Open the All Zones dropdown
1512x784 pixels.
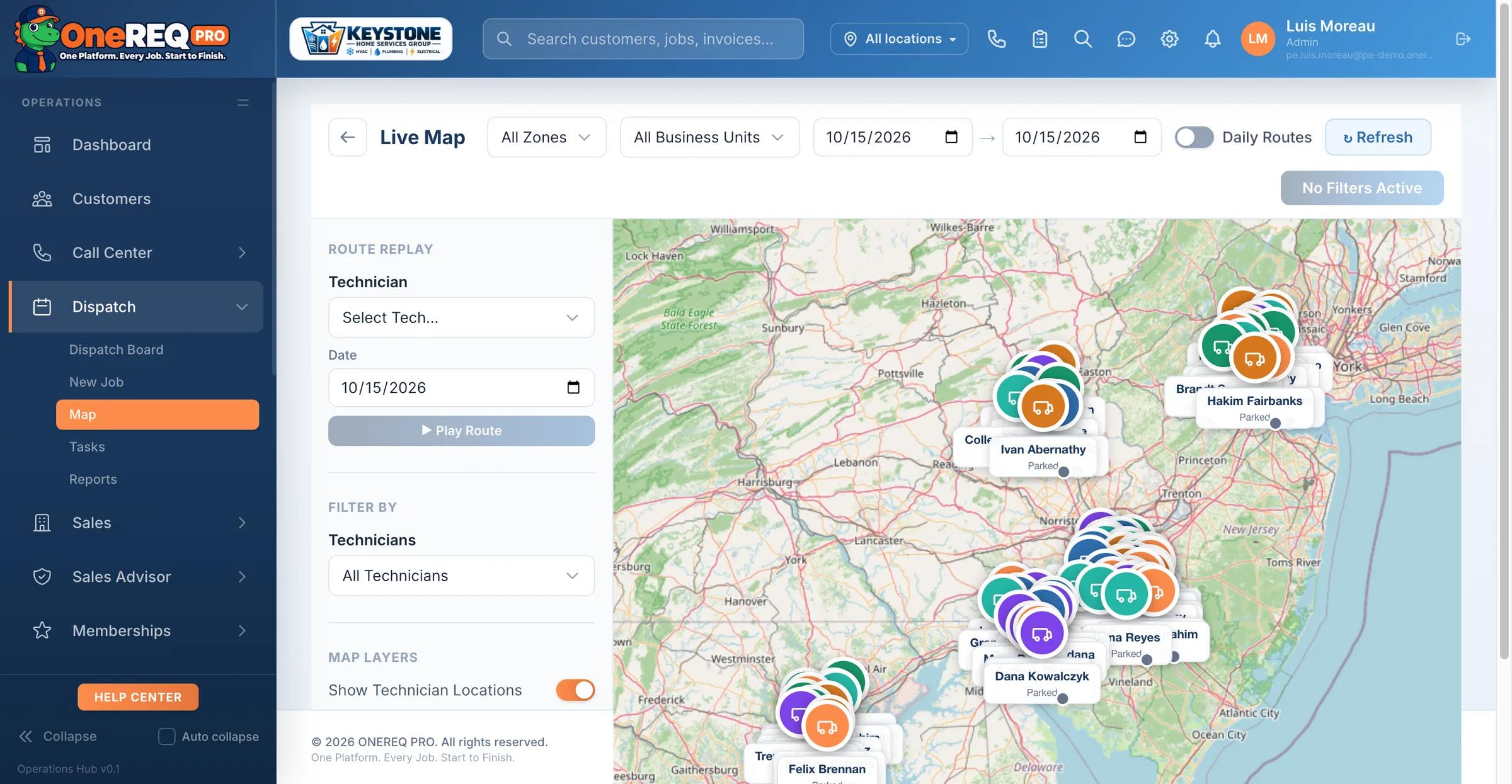tap(547, 137)
